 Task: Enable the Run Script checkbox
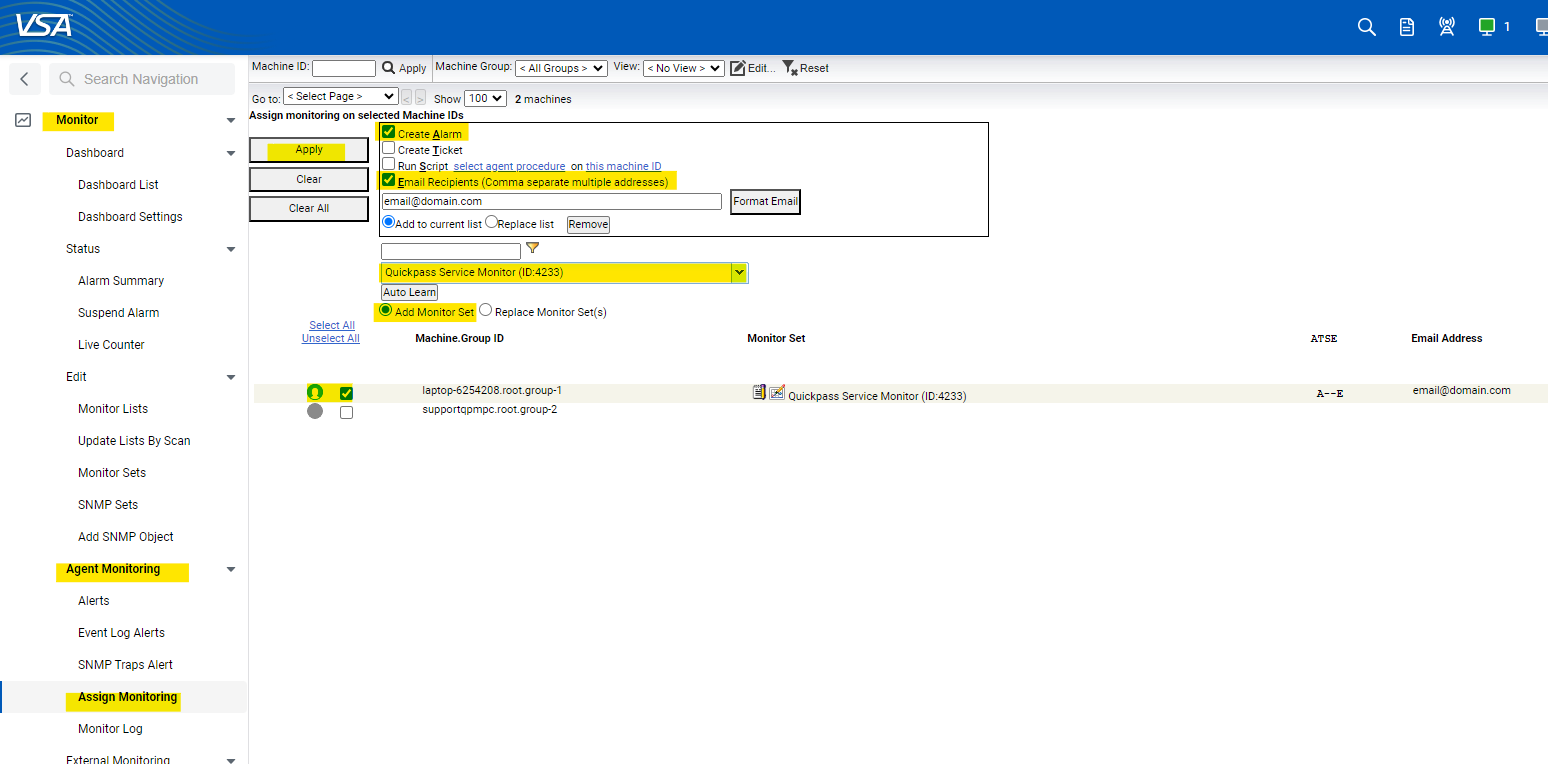(x=389, y=164)
